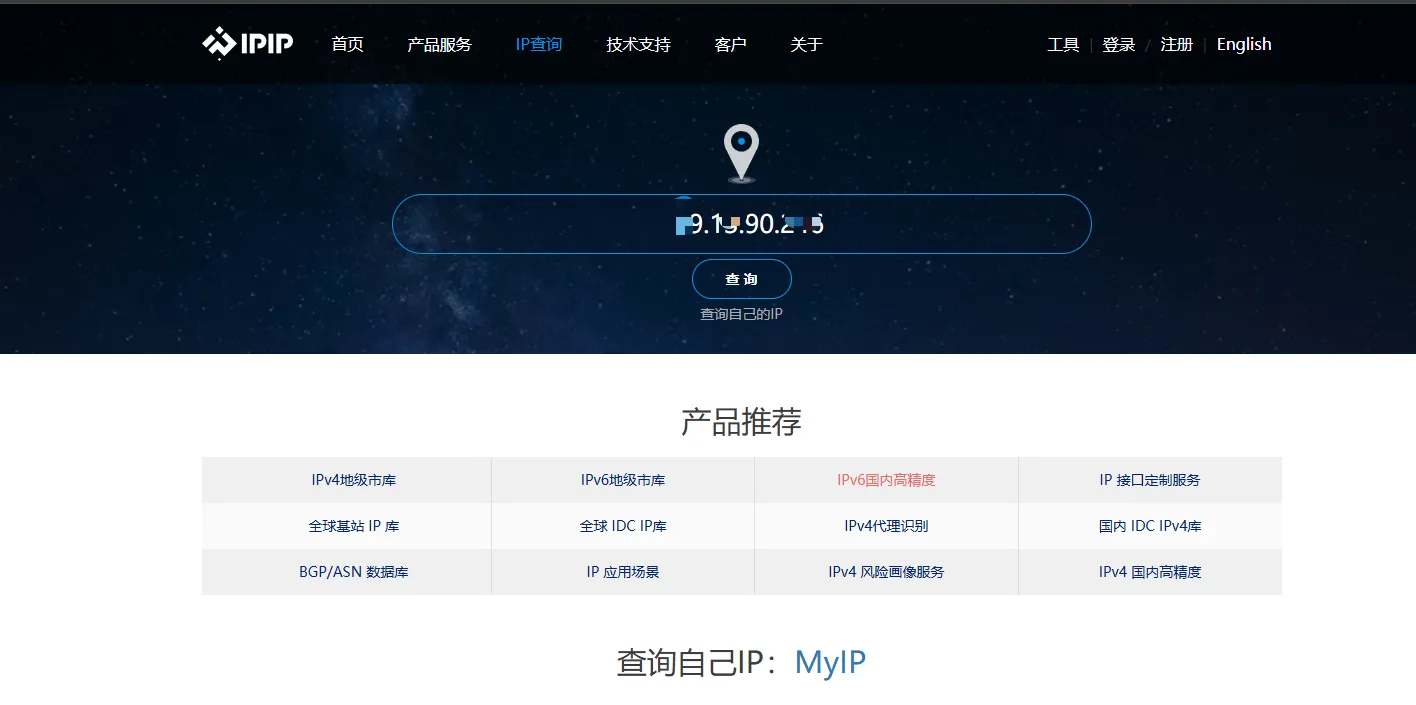Screen dimensions: 1416x705
Task: Click inside the IP address input field
Action: (x=741, y=223)
